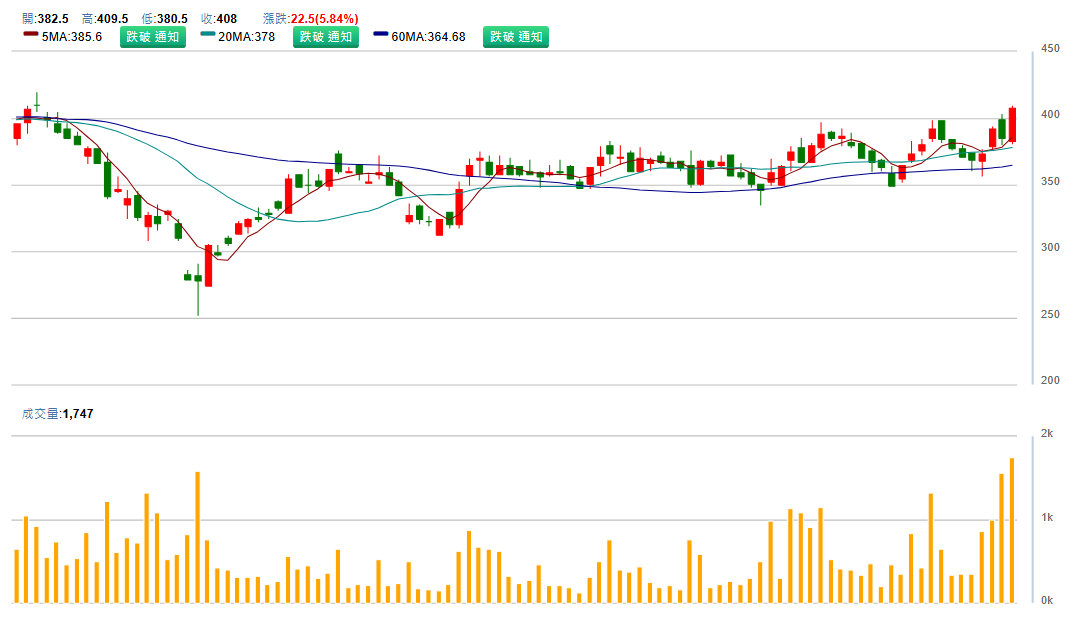Click the 450 label on price axis
The height and width of the screenshot is (621, 1073).
click(x=1050, y=48)
